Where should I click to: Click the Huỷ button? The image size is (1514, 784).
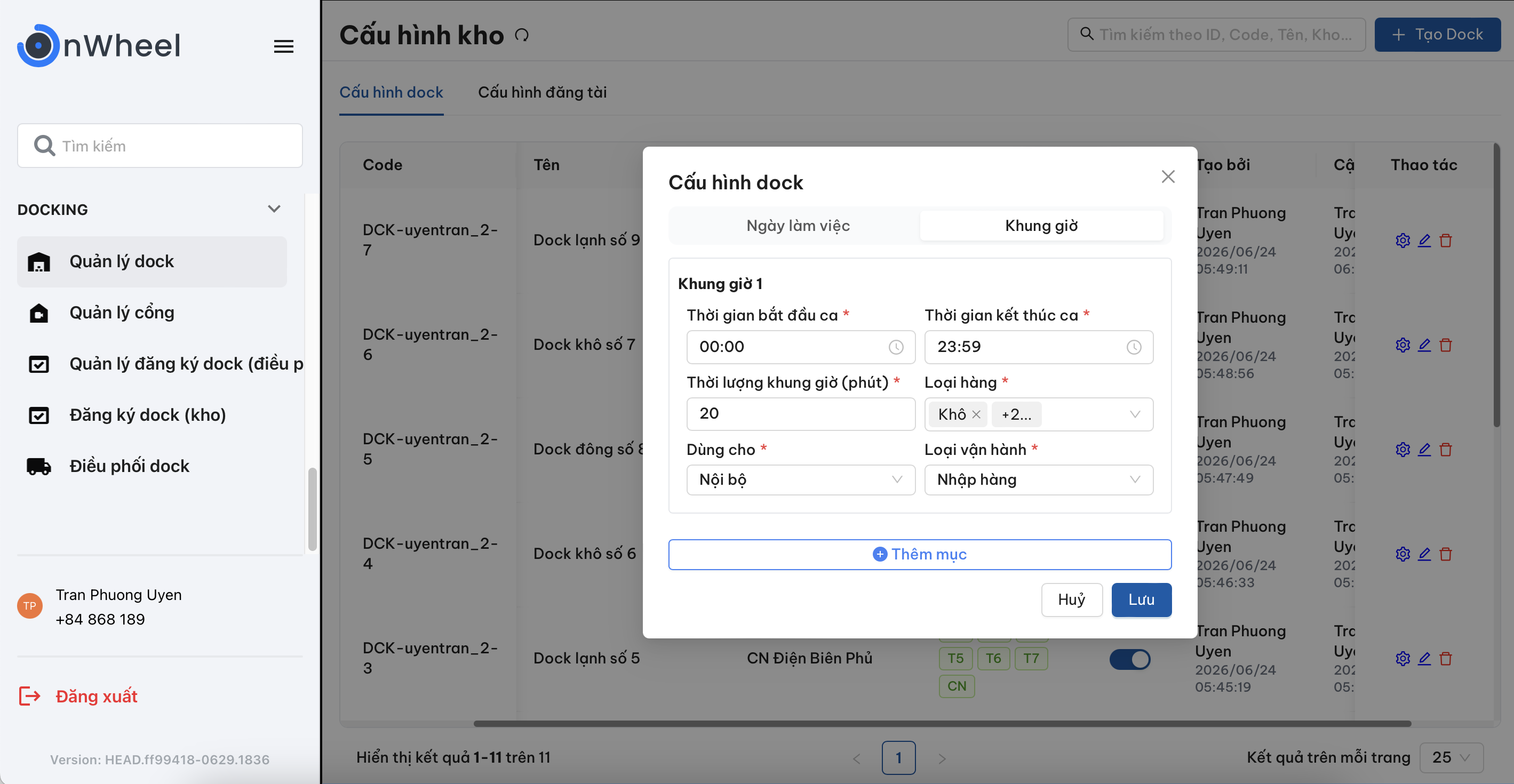[1071, 599]
